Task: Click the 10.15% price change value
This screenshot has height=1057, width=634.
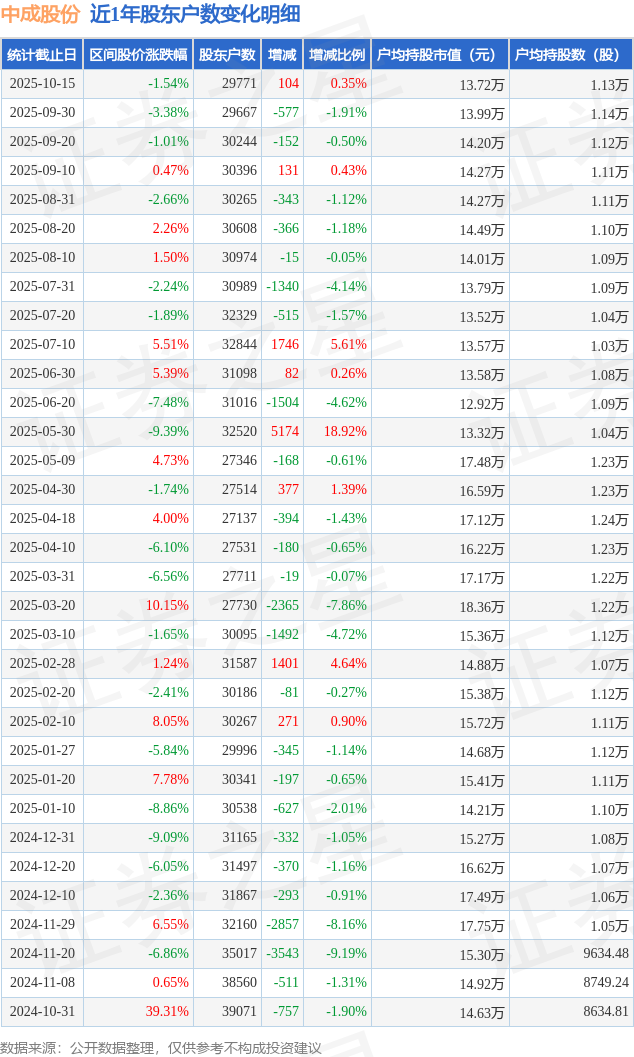Action: click(x=167, y=606)
